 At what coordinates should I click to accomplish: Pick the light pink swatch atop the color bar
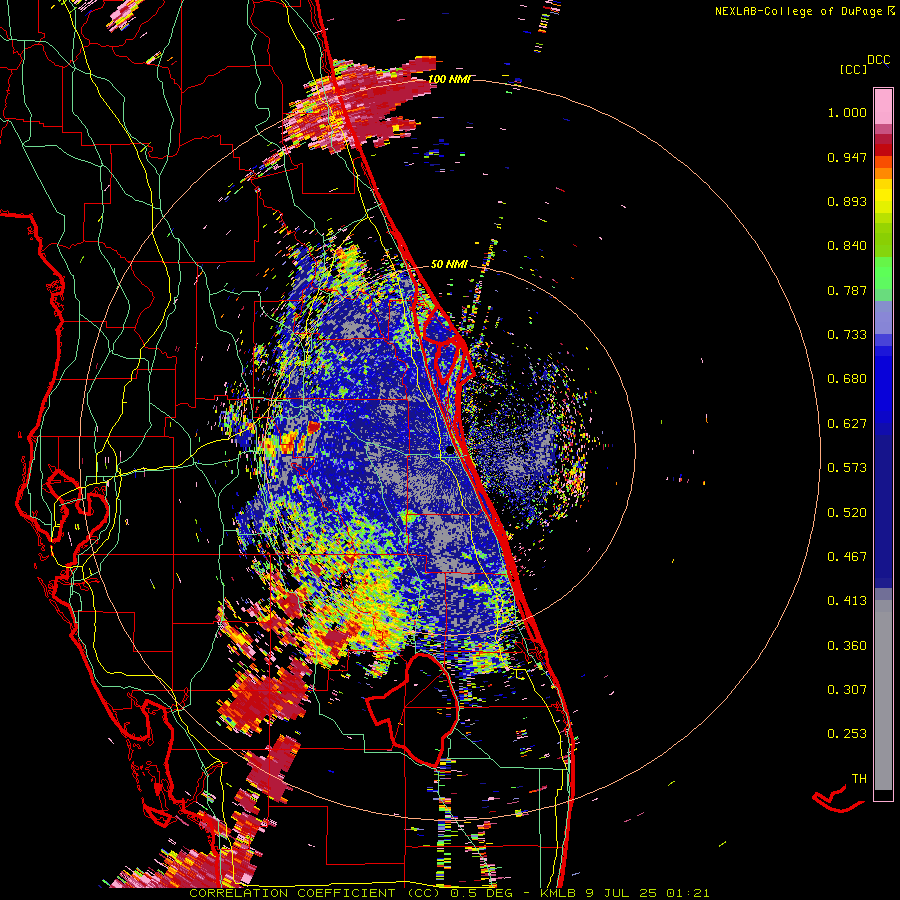pyautogui.click(x=883, y=106)
